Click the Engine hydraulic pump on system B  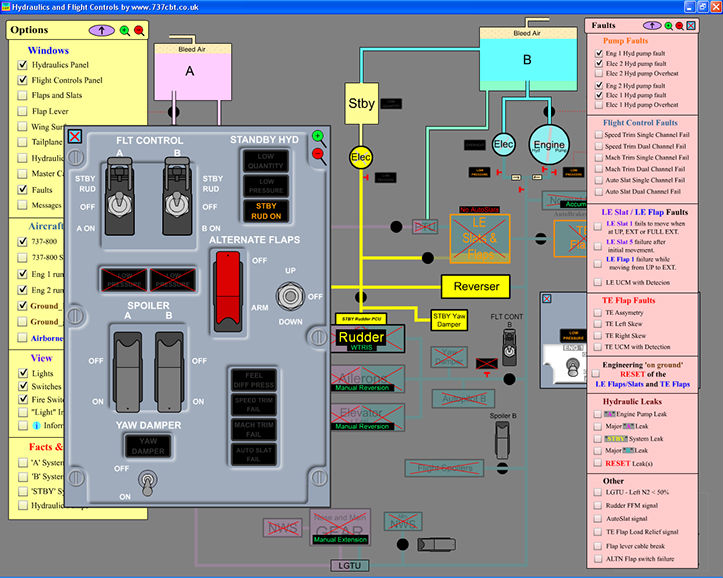pyautogui.click(x=548, y=143)
